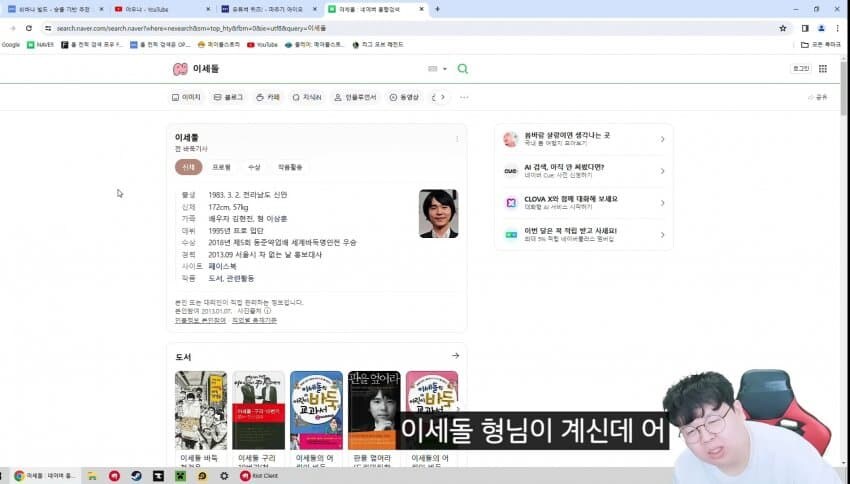Open the settings gear in taskbar

(224, 476)
